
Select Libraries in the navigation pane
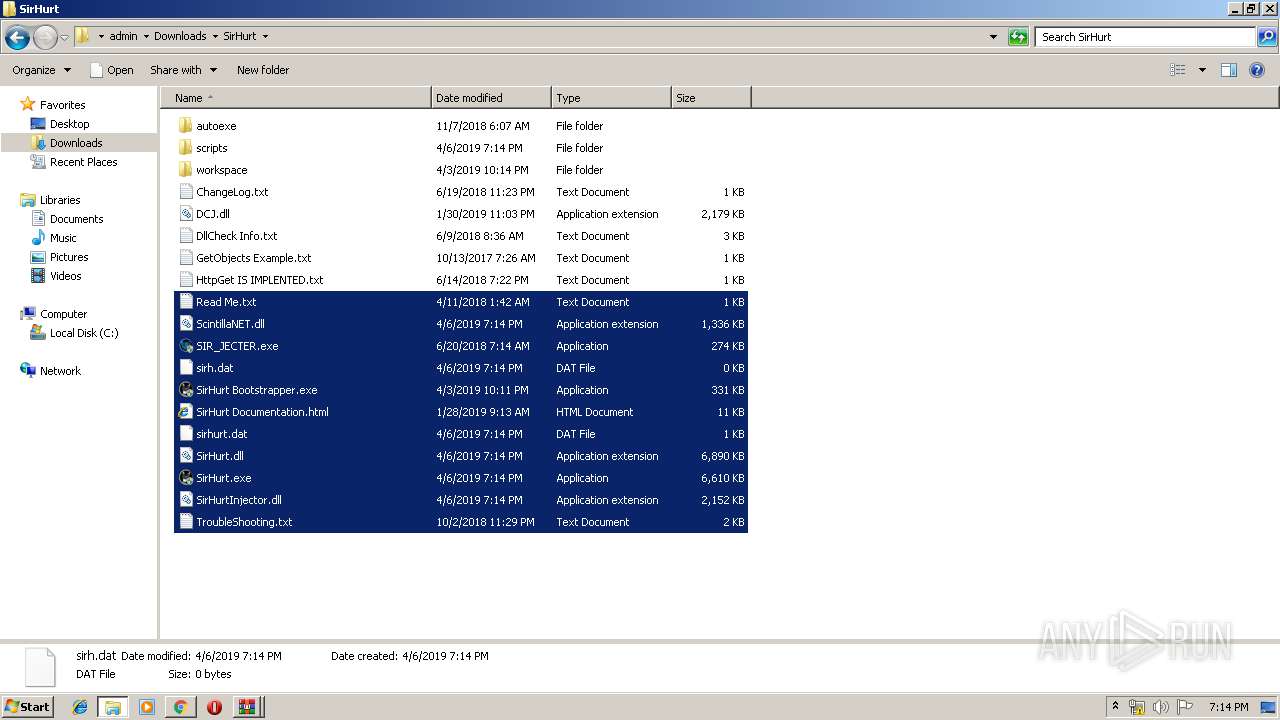coord(60,200)
